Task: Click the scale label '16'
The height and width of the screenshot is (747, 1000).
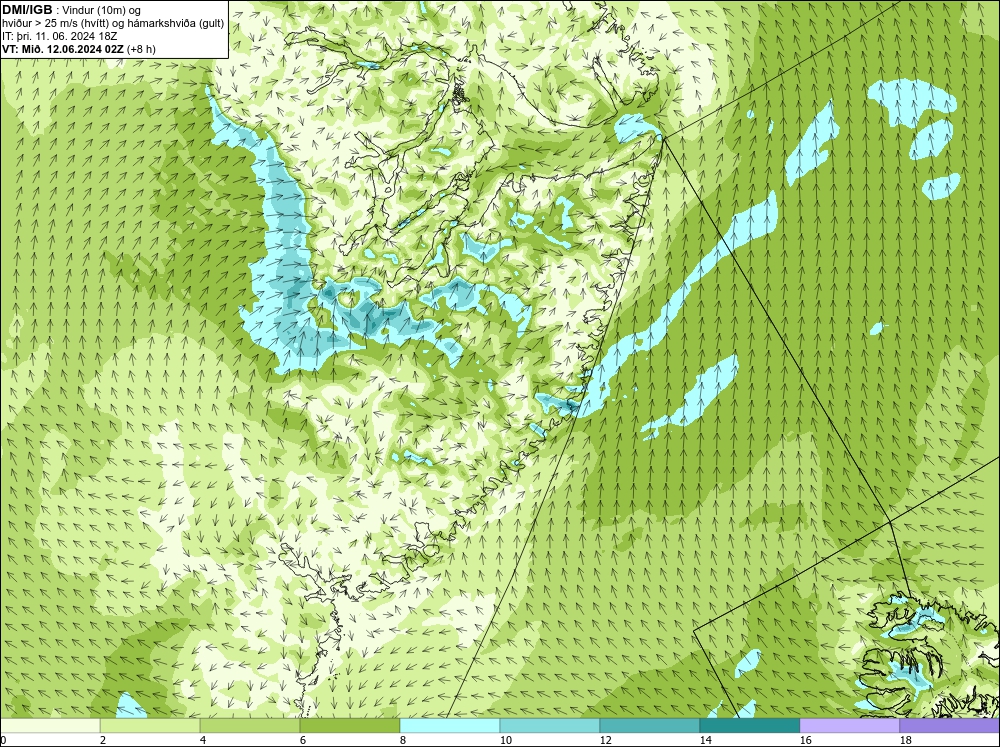Action: pyautogui.click(x=806, y=740)
